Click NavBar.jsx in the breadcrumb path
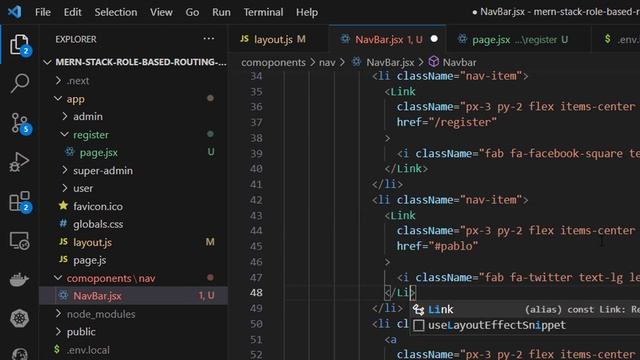The image size is (640, 360). [x=390, y=62]
